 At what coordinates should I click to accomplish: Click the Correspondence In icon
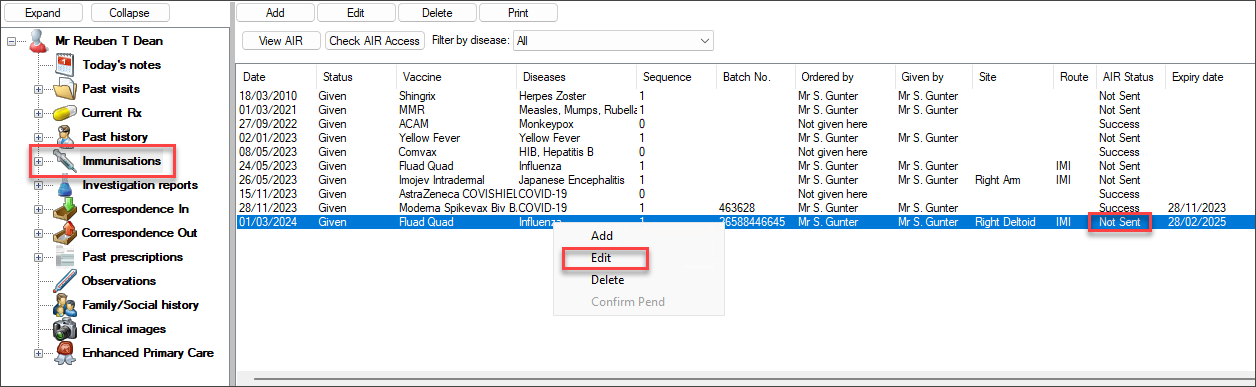click(x=64, y=209)
